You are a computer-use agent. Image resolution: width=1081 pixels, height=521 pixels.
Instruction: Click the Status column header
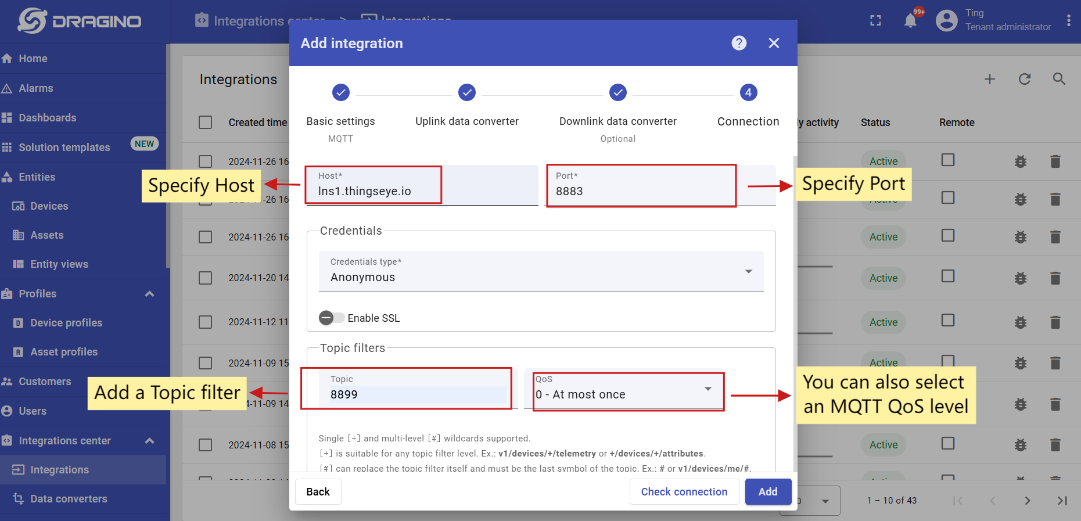coord(875,123)
